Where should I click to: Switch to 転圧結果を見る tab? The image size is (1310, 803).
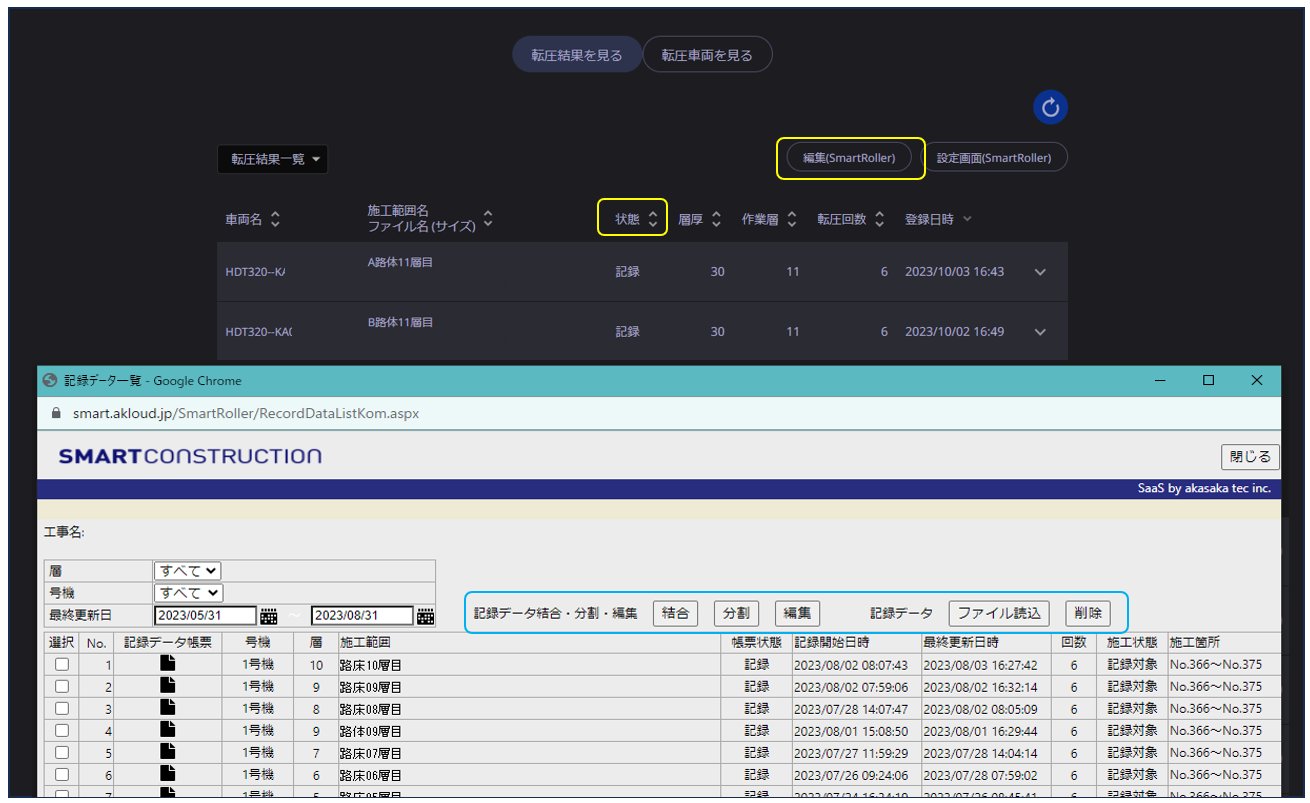click(576, 55)
